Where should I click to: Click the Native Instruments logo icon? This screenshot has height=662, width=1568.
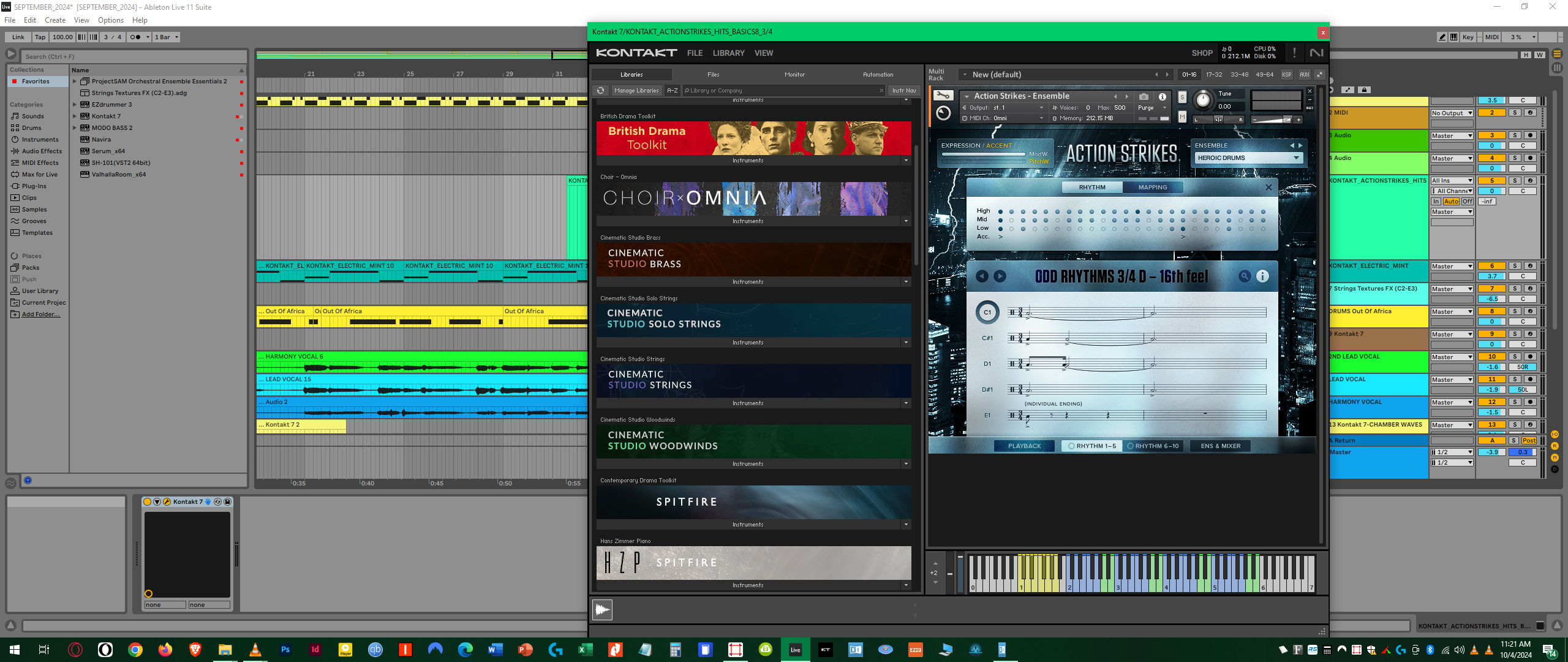1316,53
